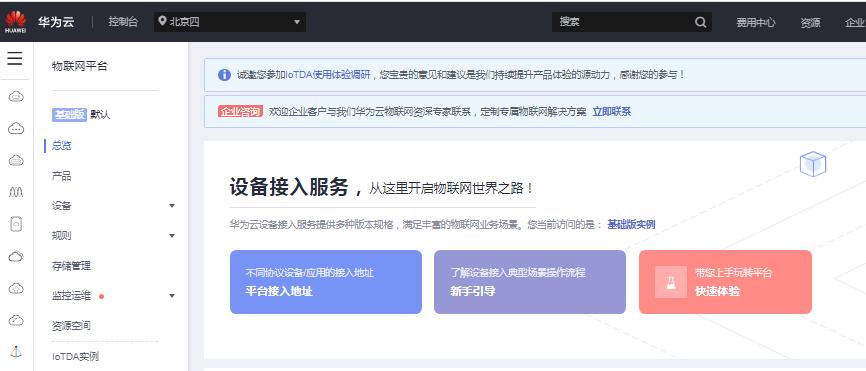Click the 物联网平台 sidebar title
Screen dimensions: 866x371
79,66
